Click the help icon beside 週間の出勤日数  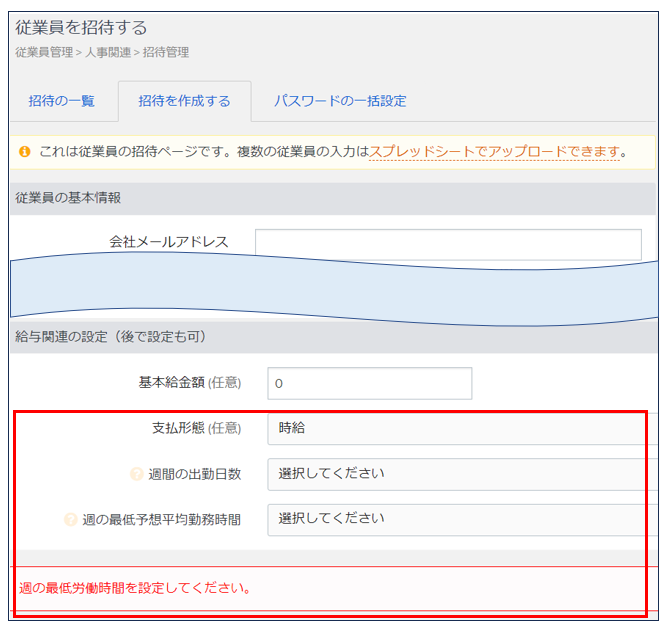click(x=137, y=474)
